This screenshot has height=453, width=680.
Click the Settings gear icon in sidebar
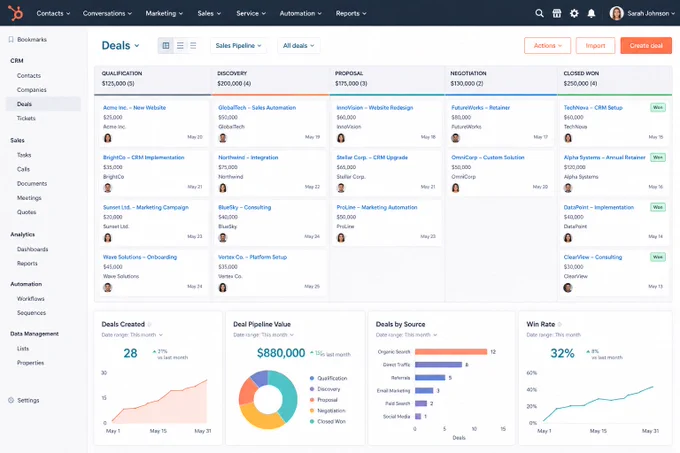tap(11, 400)
